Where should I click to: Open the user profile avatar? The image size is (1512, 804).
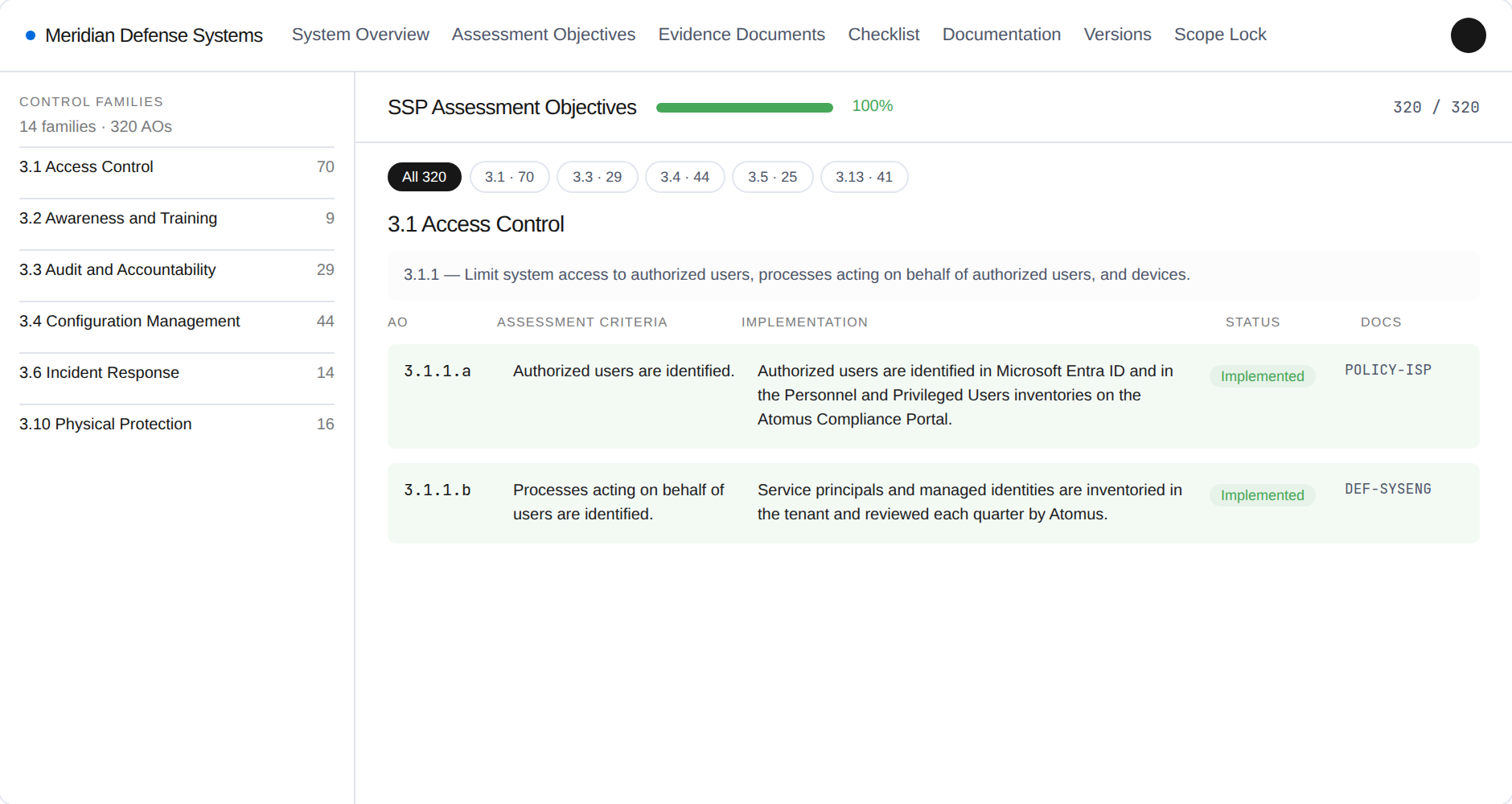1468,35
